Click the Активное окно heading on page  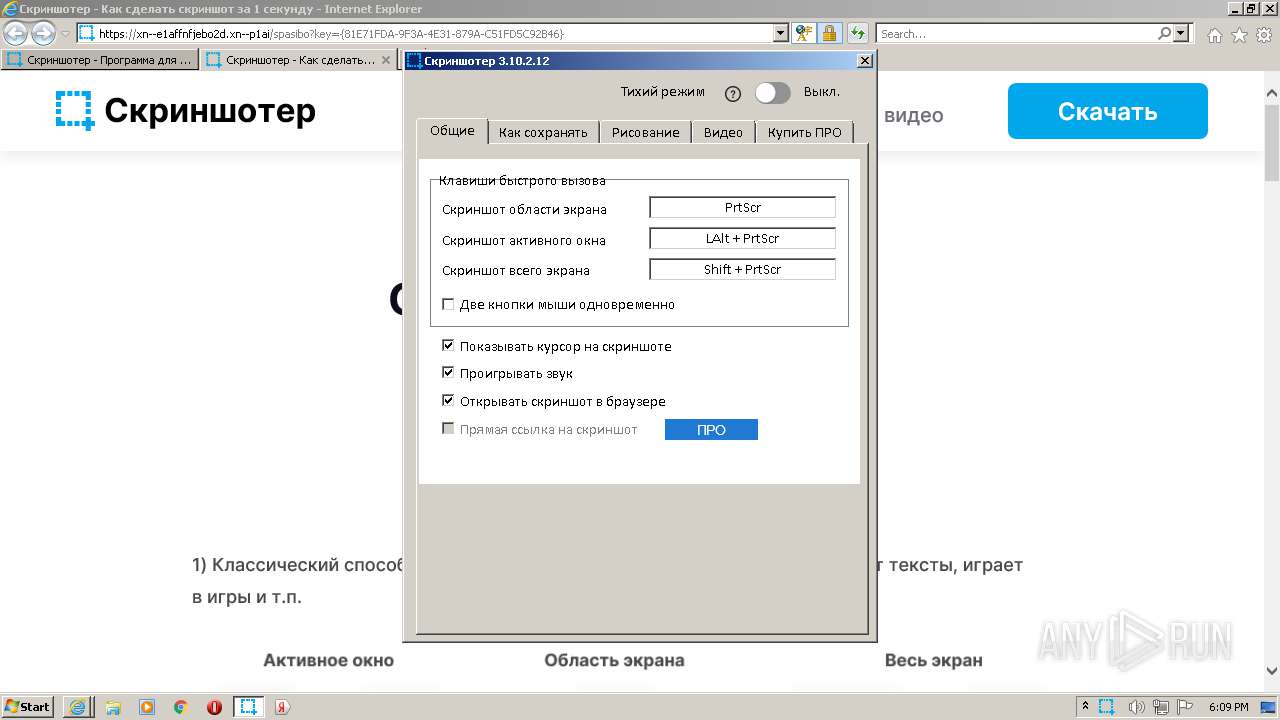coord(328,660)
